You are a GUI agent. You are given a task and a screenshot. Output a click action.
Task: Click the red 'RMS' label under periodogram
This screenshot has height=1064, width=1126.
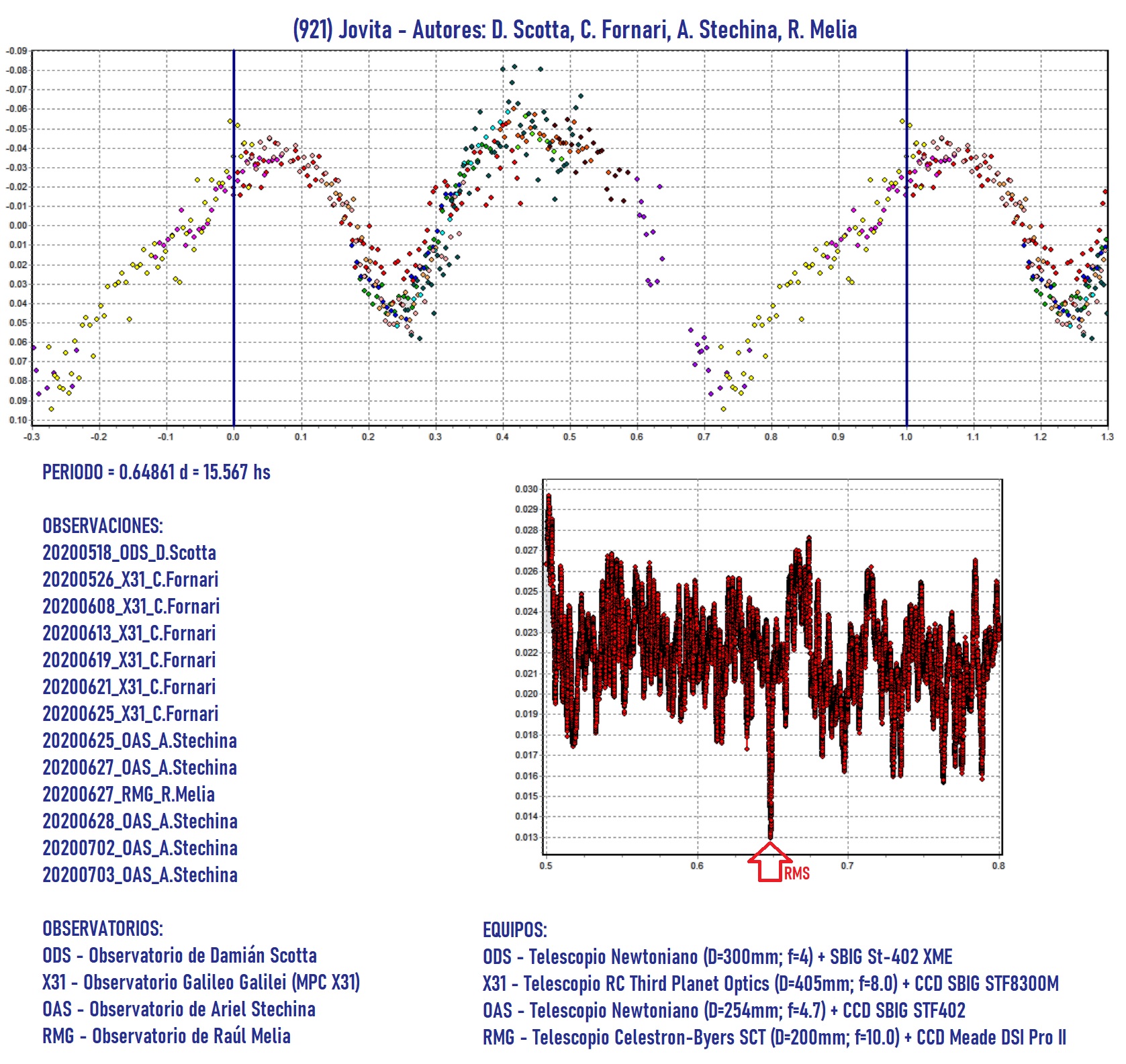(x=797, y=873)
